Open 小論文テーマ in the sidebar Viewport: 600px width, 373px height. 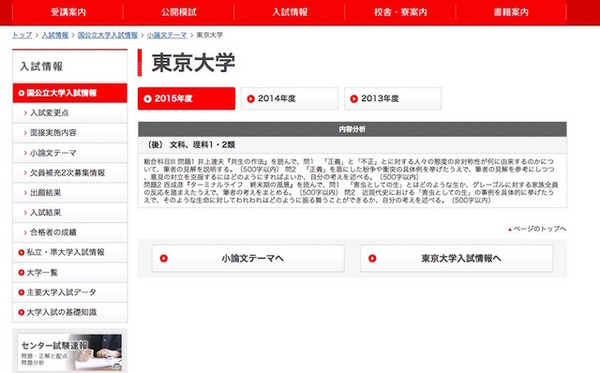(x=70, y=153)
